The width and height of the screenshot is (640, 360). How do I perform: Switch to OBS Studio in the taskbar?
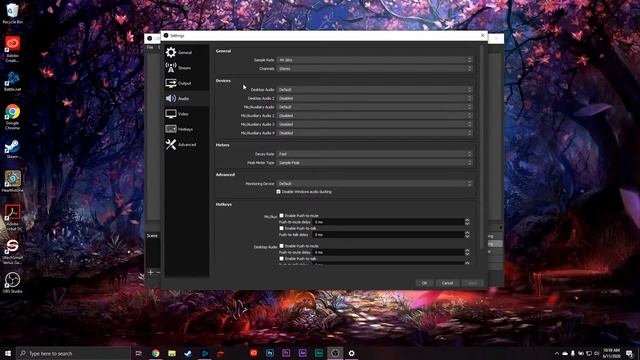(335, 353)
